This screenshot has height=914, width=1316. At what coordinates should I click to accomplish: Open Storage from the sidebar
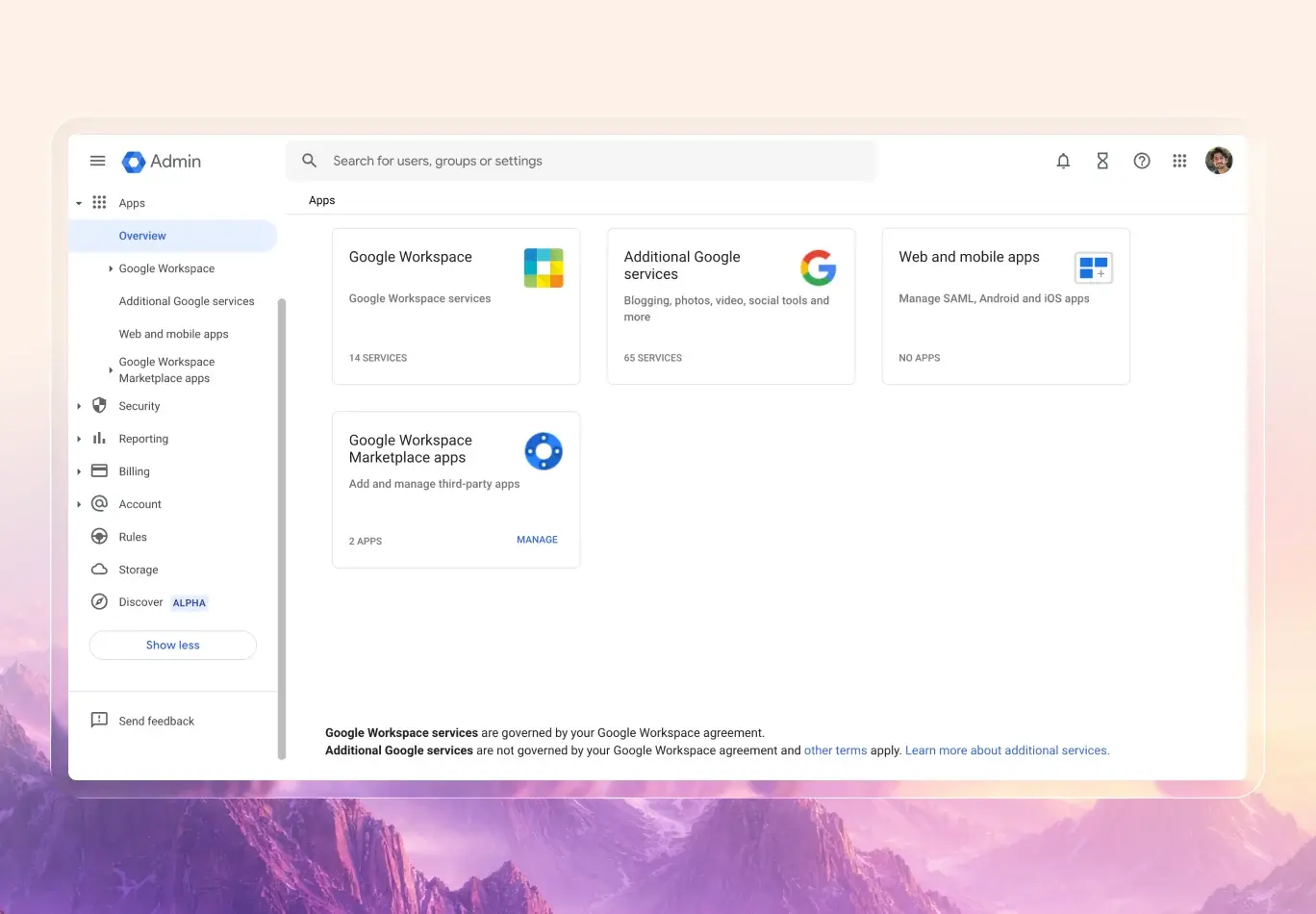(x=139, y=570)
